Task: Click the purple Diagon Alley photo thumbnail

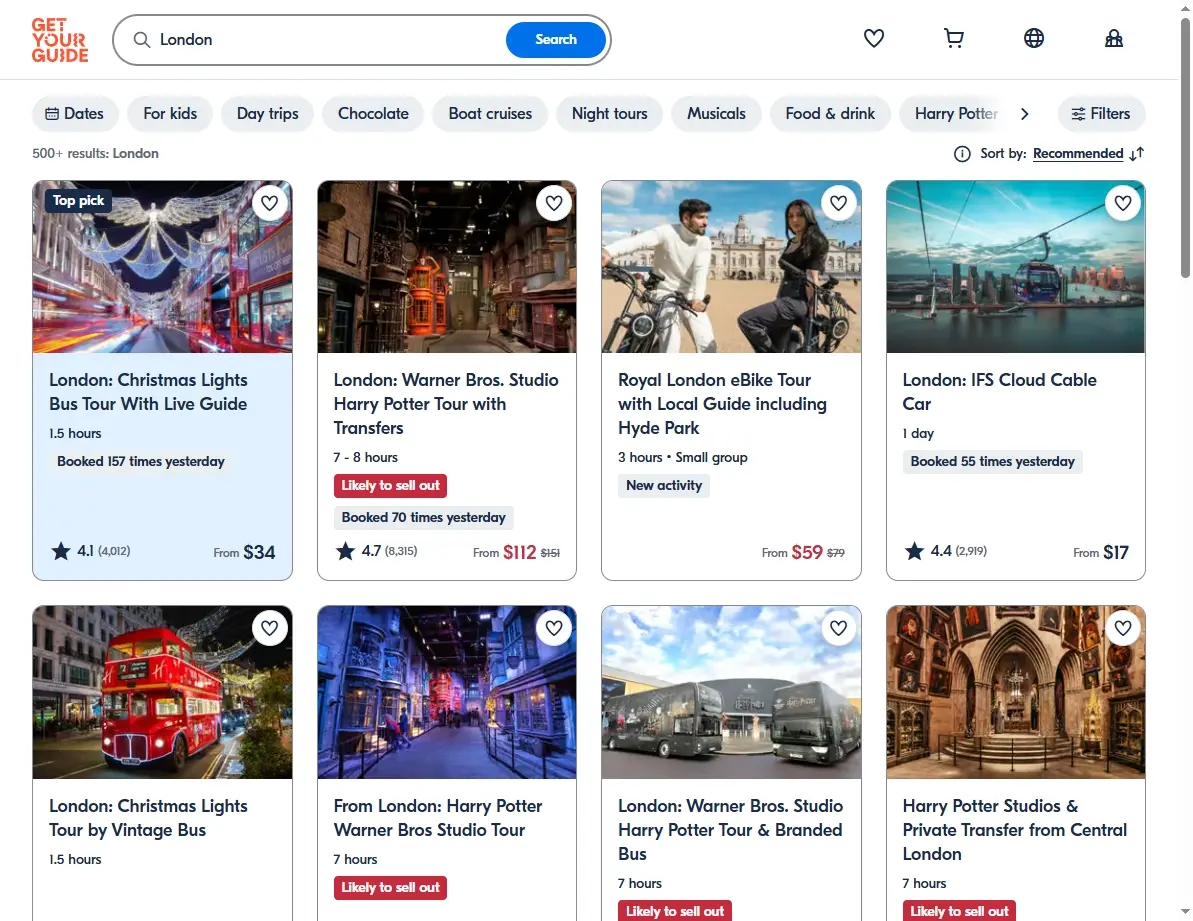Action: [447, 692]
